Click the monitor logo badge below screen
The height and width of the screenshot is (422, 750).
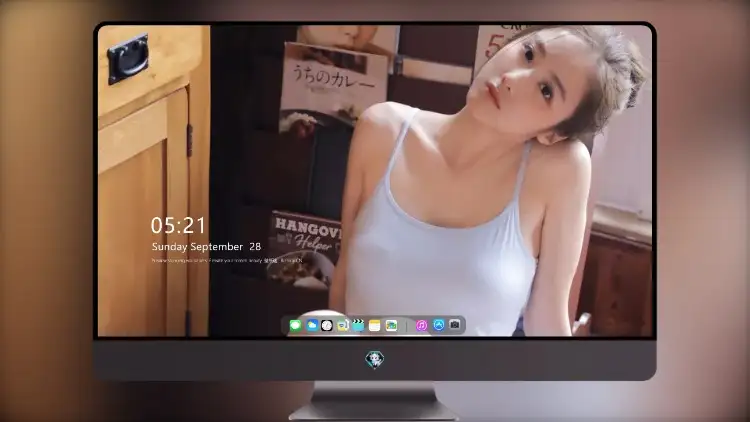[x=375, y=359]
